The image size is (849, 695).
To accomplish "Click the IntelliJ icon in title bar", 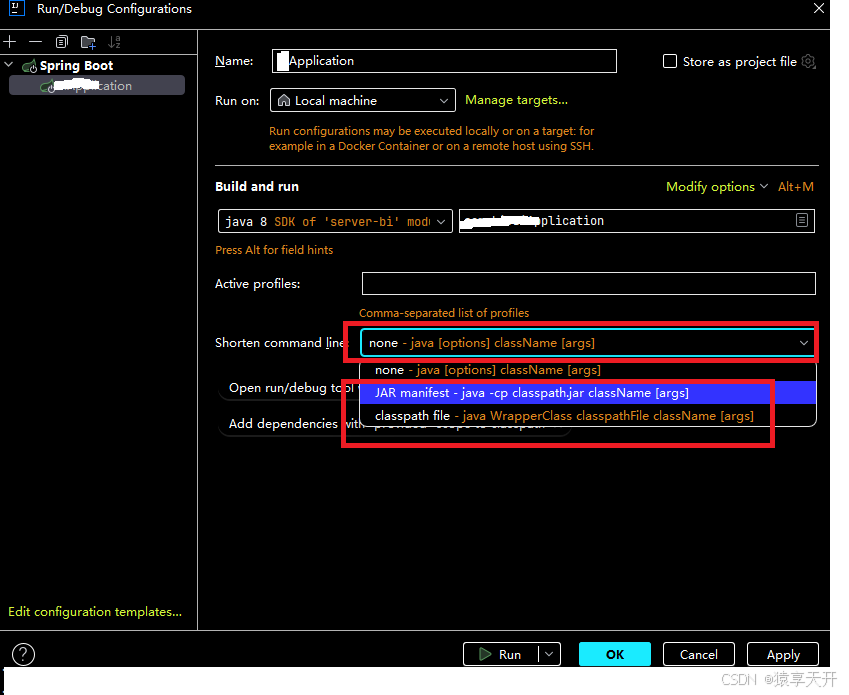I will pyautogui.click(x=17, y=8).
